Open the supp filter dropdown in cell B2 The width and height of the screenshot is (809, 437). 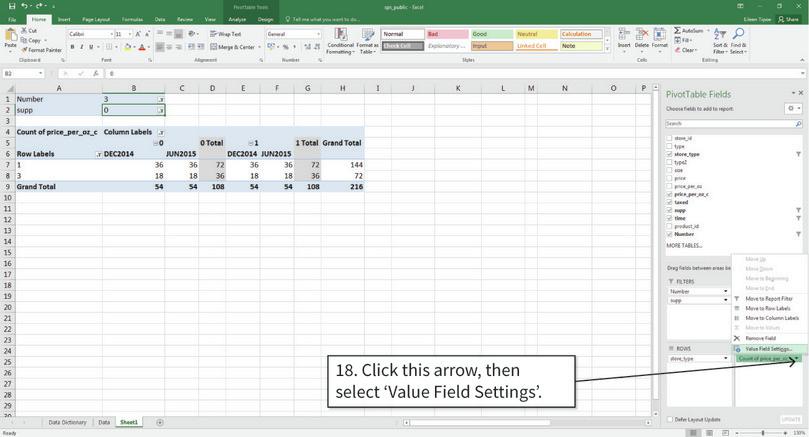point(160,110)
